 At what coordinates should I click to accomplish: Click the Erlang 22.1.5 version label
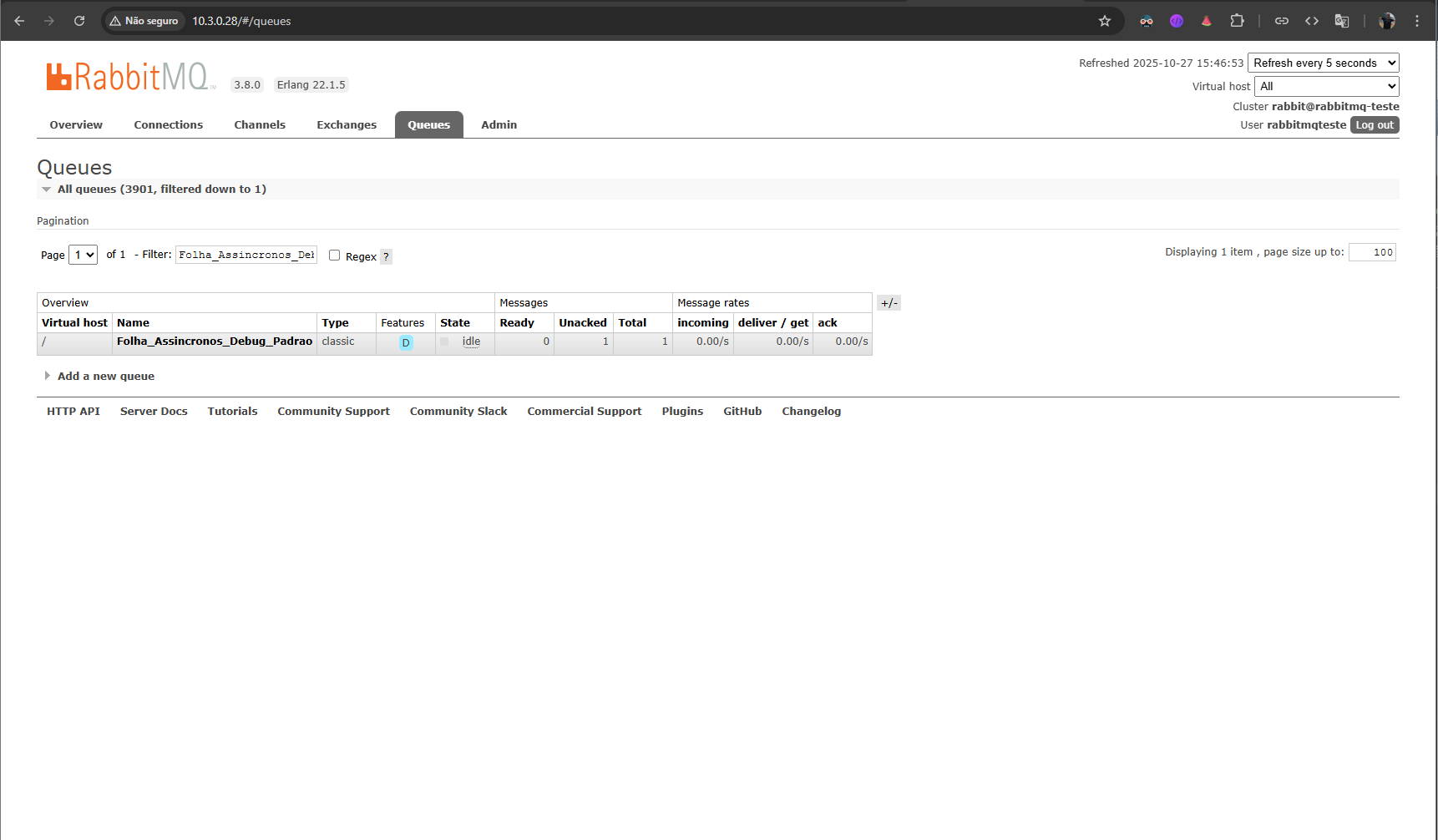[311, 84]
